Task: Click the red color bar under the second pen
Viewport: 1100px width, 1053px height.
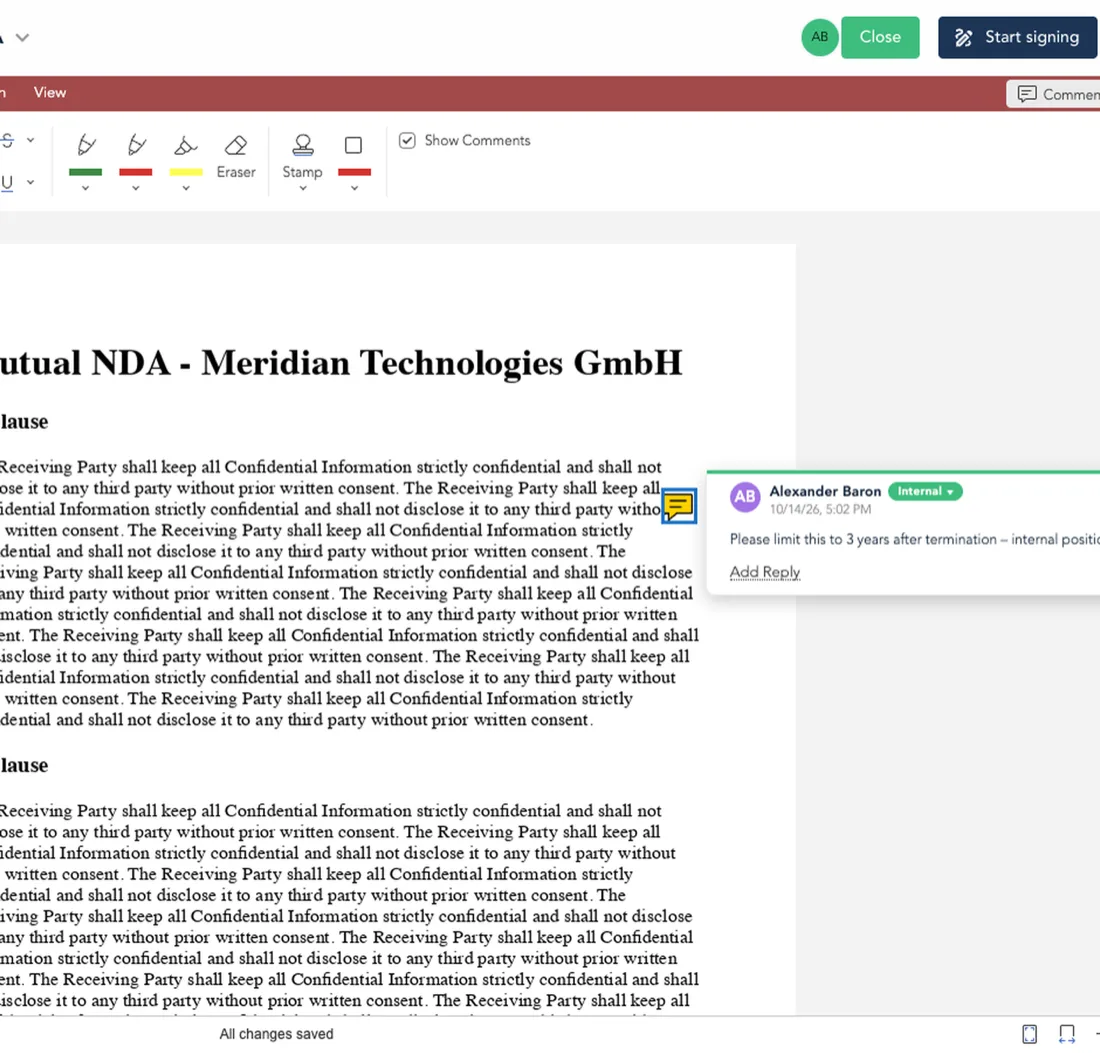Action: pyautogui.click(x=136, y=172)
